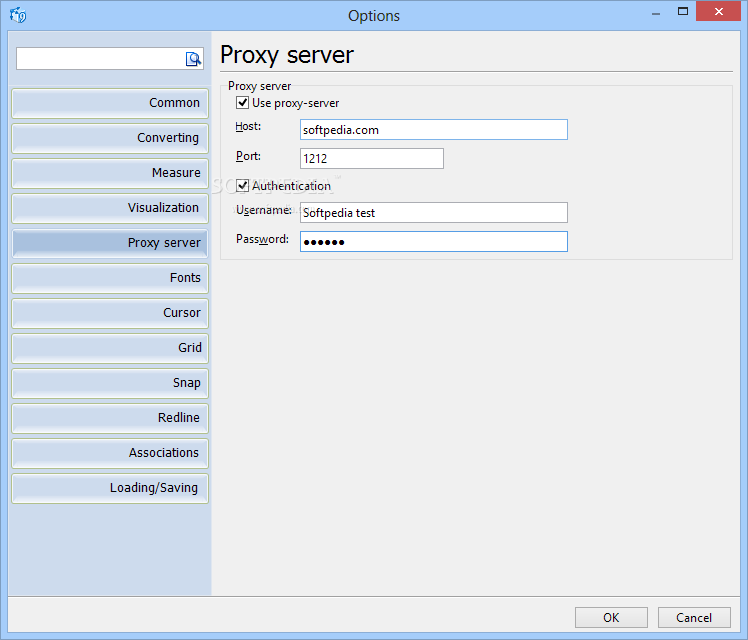The width and height of the screenshot is (748, 640).
Task: Click into the Password field
Action: (x=434, y=242)
